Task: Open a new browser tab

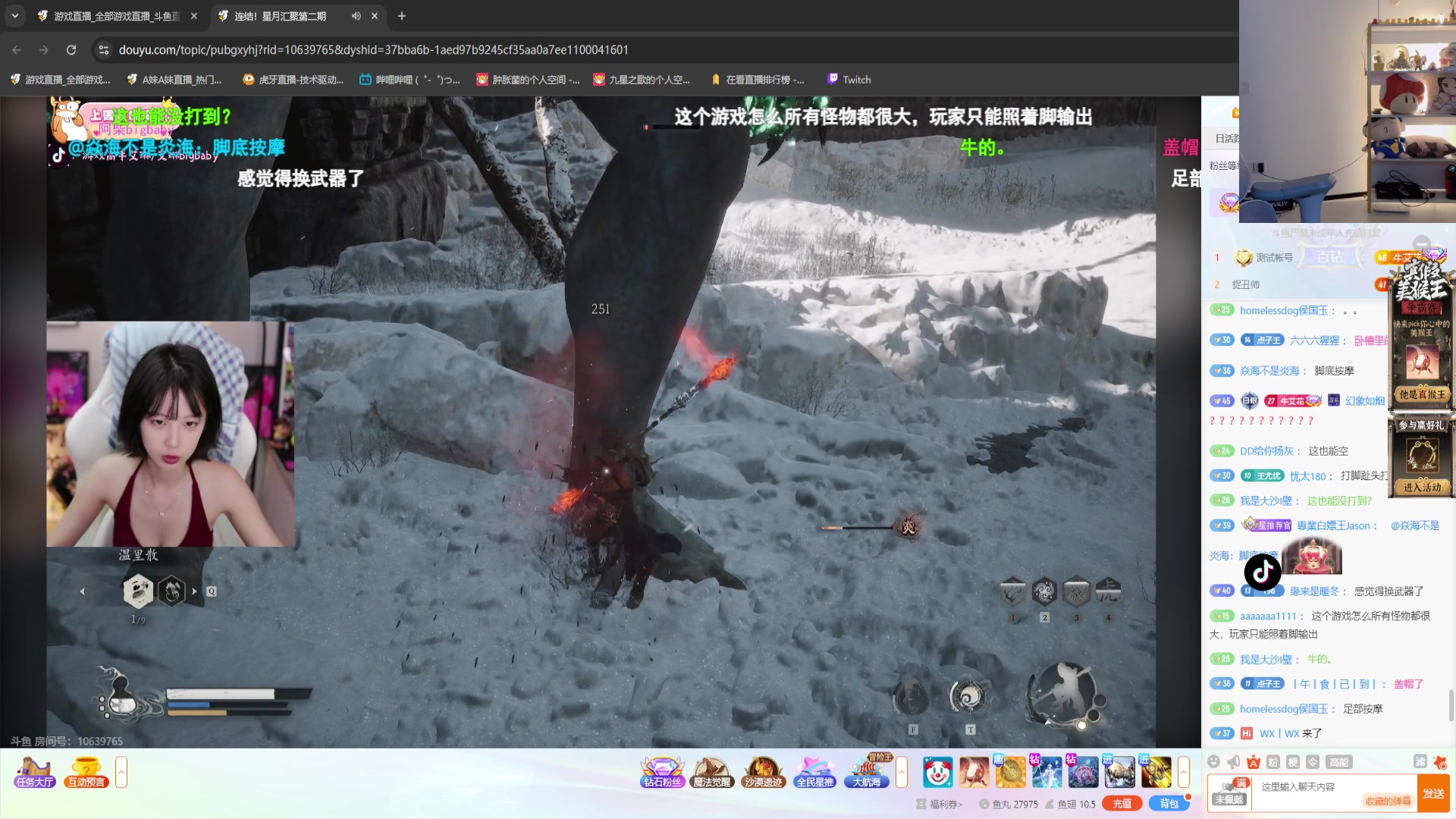Action: coord(402,16)
